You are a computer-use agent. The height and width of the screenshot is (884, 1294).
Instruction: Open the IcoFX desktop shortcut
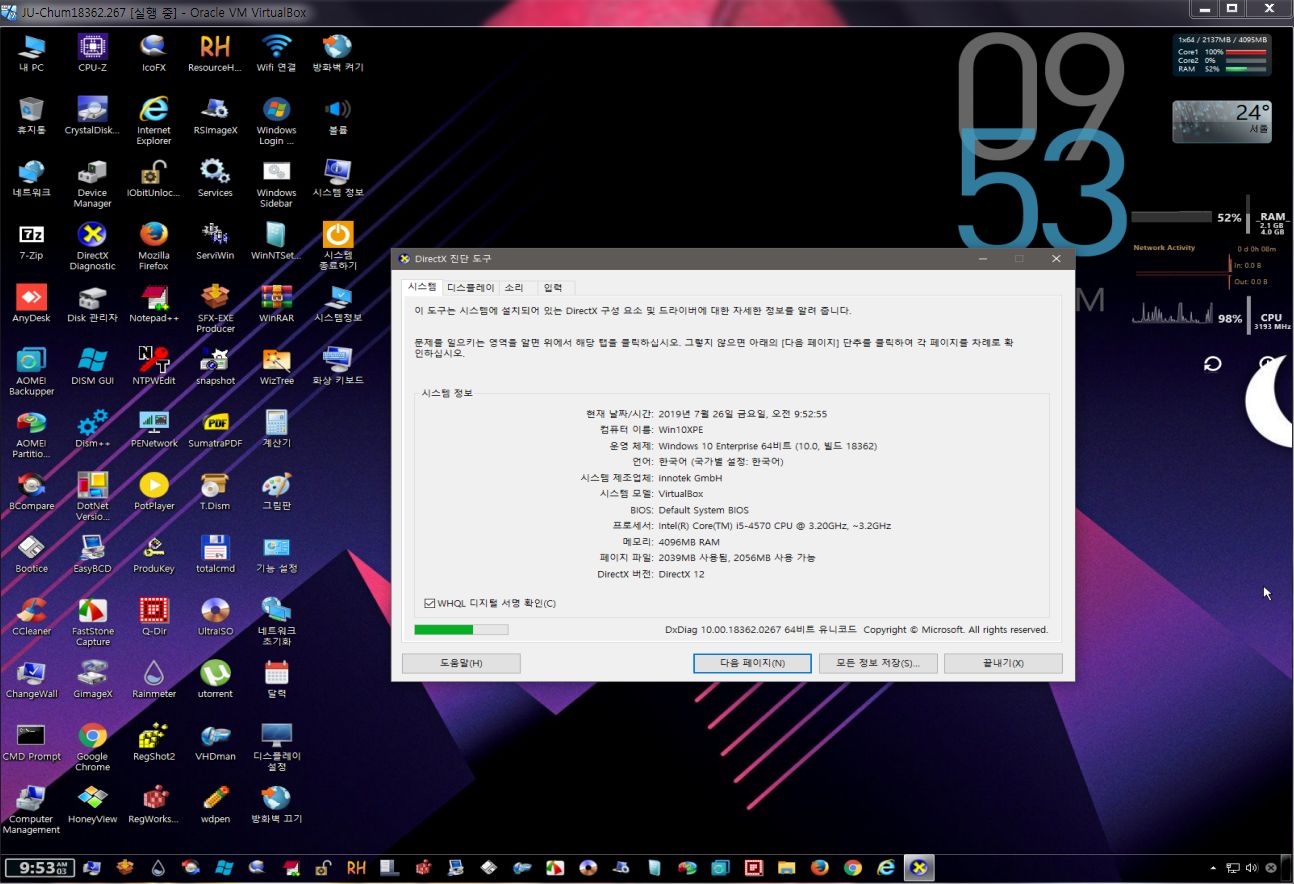pyautogui.click(x=154, y=52)
